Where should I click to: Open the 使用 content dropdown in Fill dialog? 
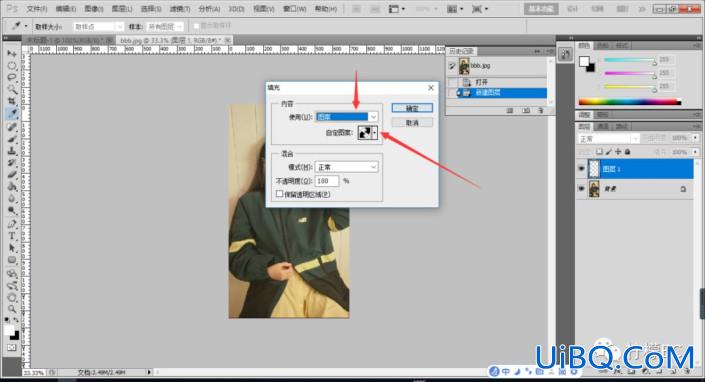pos(347,117)
